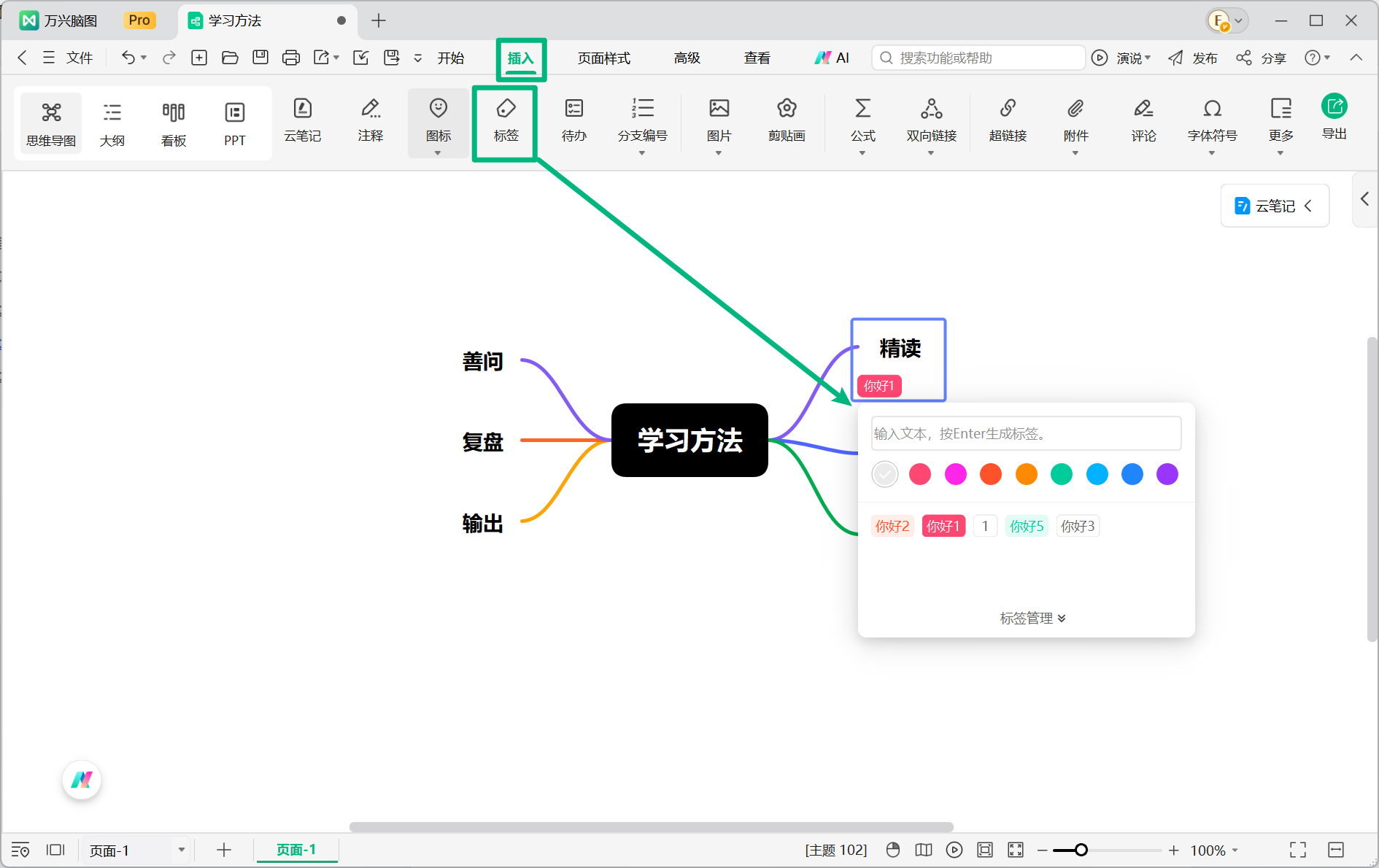
Task: Insert a 注释 annotation
Action: (x=371, y=120)
